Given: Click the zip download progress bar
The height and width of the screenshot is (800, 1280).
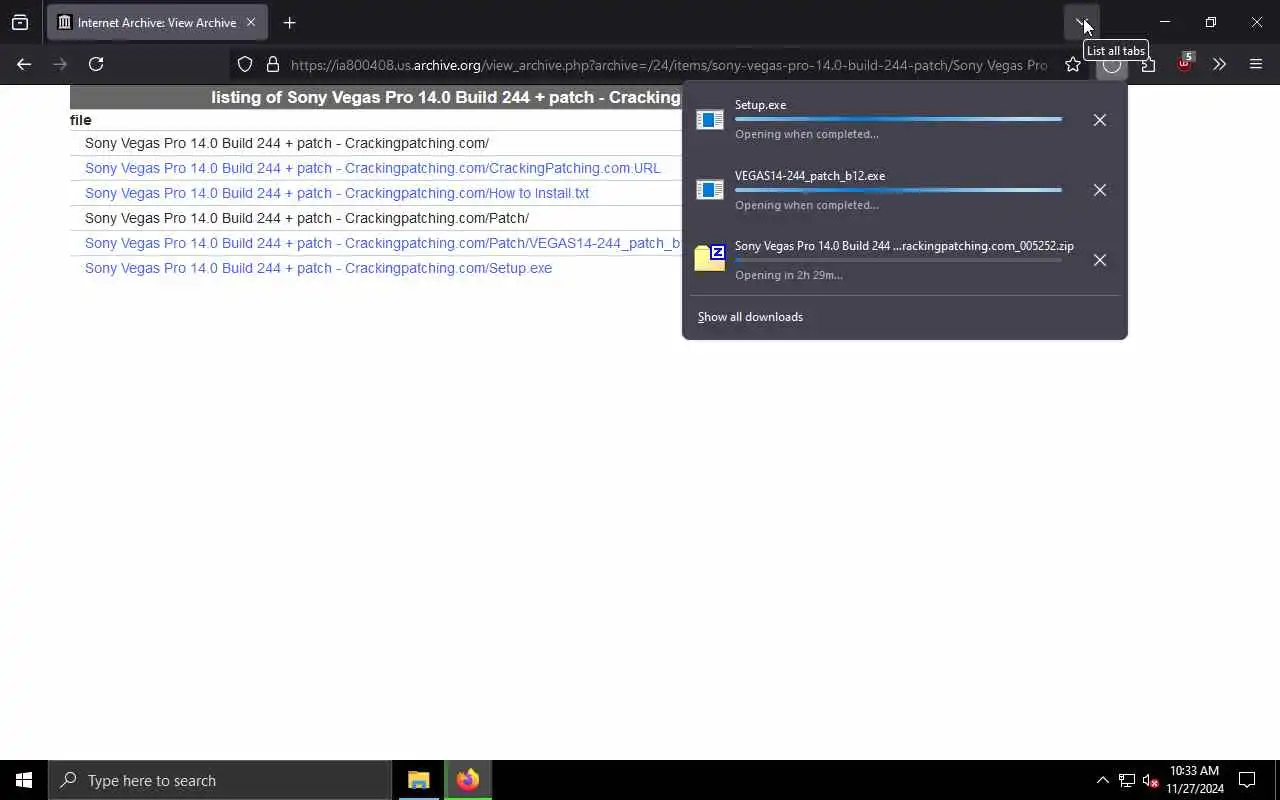Looking at the screenshot, I should (898, 260).
